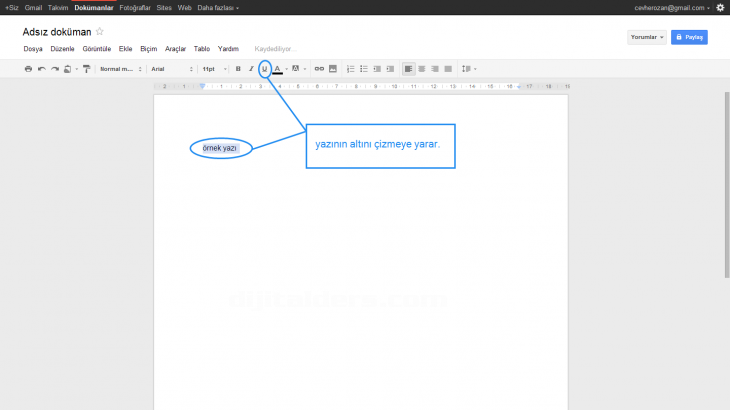Image resolution: width=730 pixels, height=410 pixels.
Task: Expand the Normal paragraph style dropdown
Action: (x=121, y=69)
